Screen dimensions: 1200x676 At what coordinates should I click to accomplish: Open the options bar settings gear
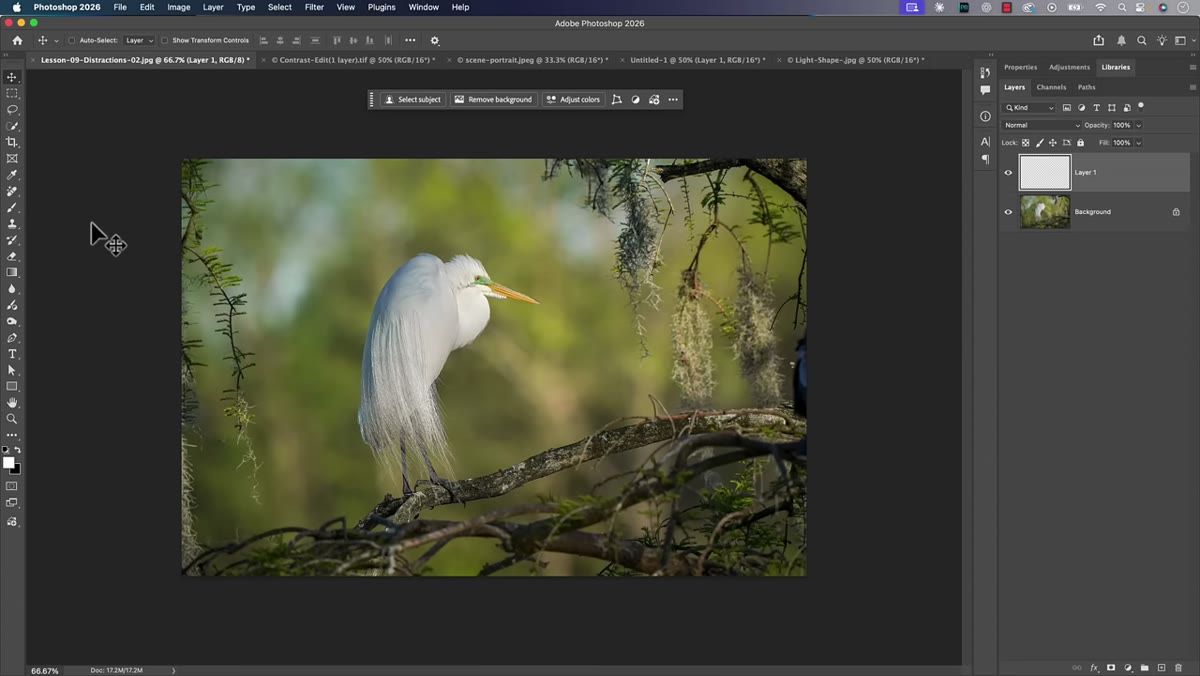pyautogui.click(x=435, y=41)
